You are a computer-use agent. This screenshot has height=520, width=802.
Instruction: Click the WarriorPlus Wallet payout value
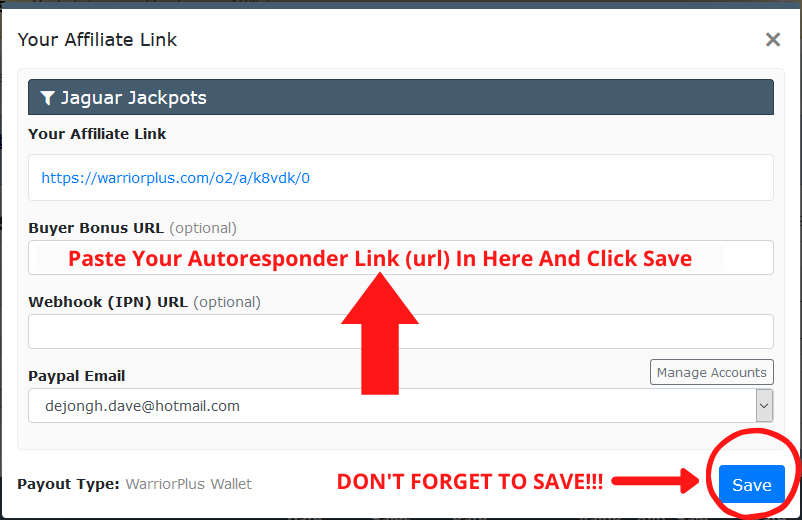click(189, 484)
